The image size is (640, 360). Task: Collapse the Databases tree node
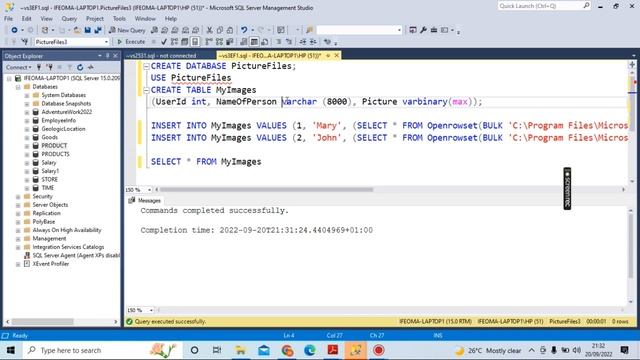pos(18,87)
